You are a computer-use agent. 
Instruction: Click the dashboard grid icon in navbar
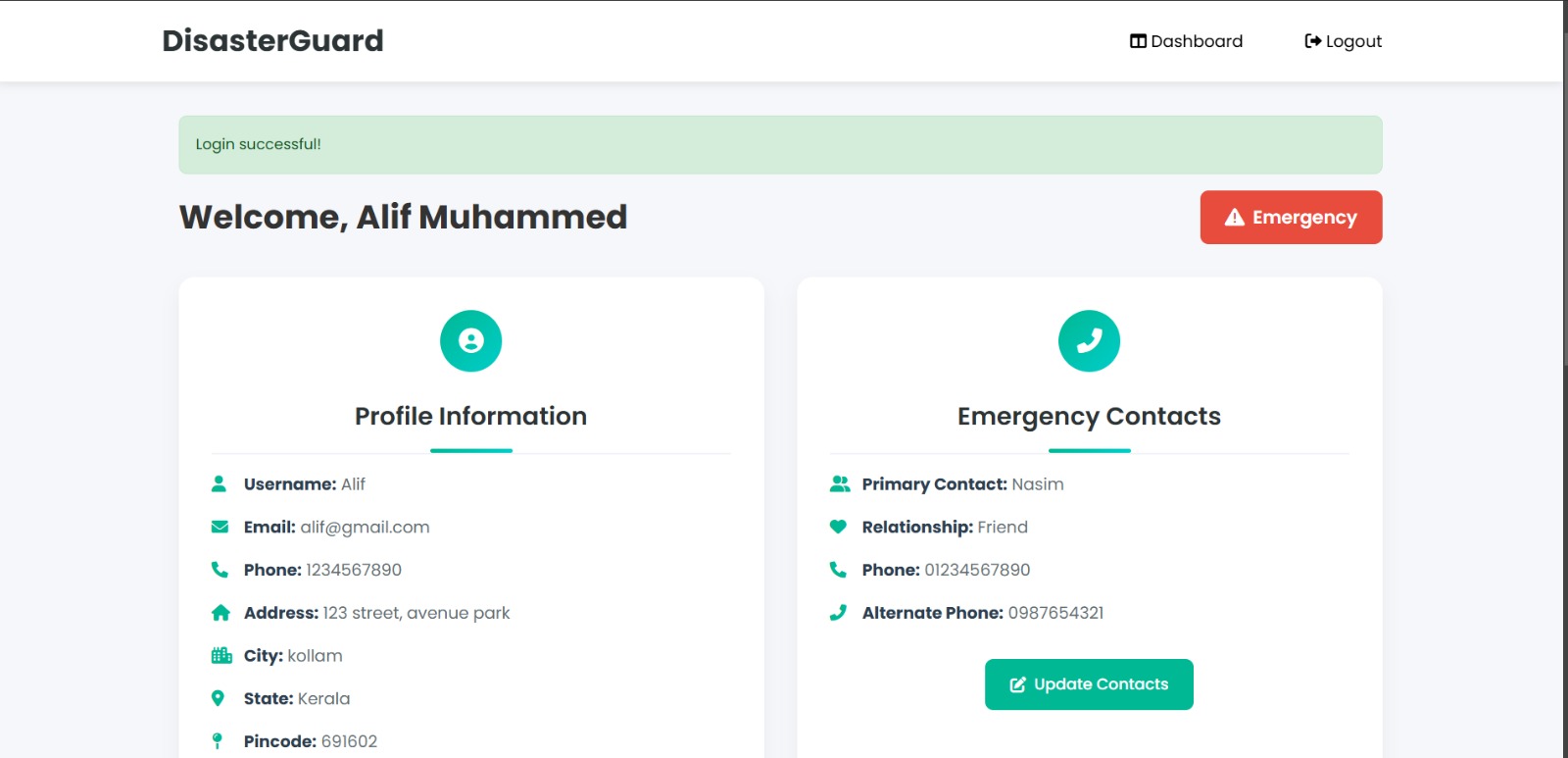[1136, 40]
